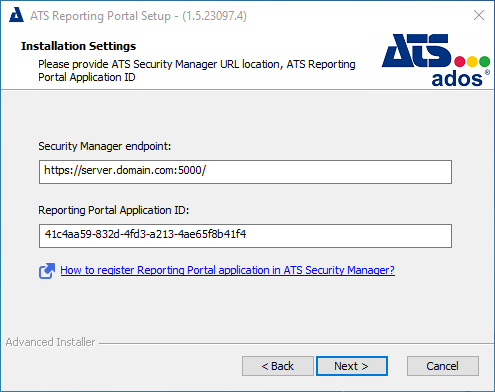Click the large ATS letters in the logo
This screenshot has height=392, width=495.
coord(417,51)
